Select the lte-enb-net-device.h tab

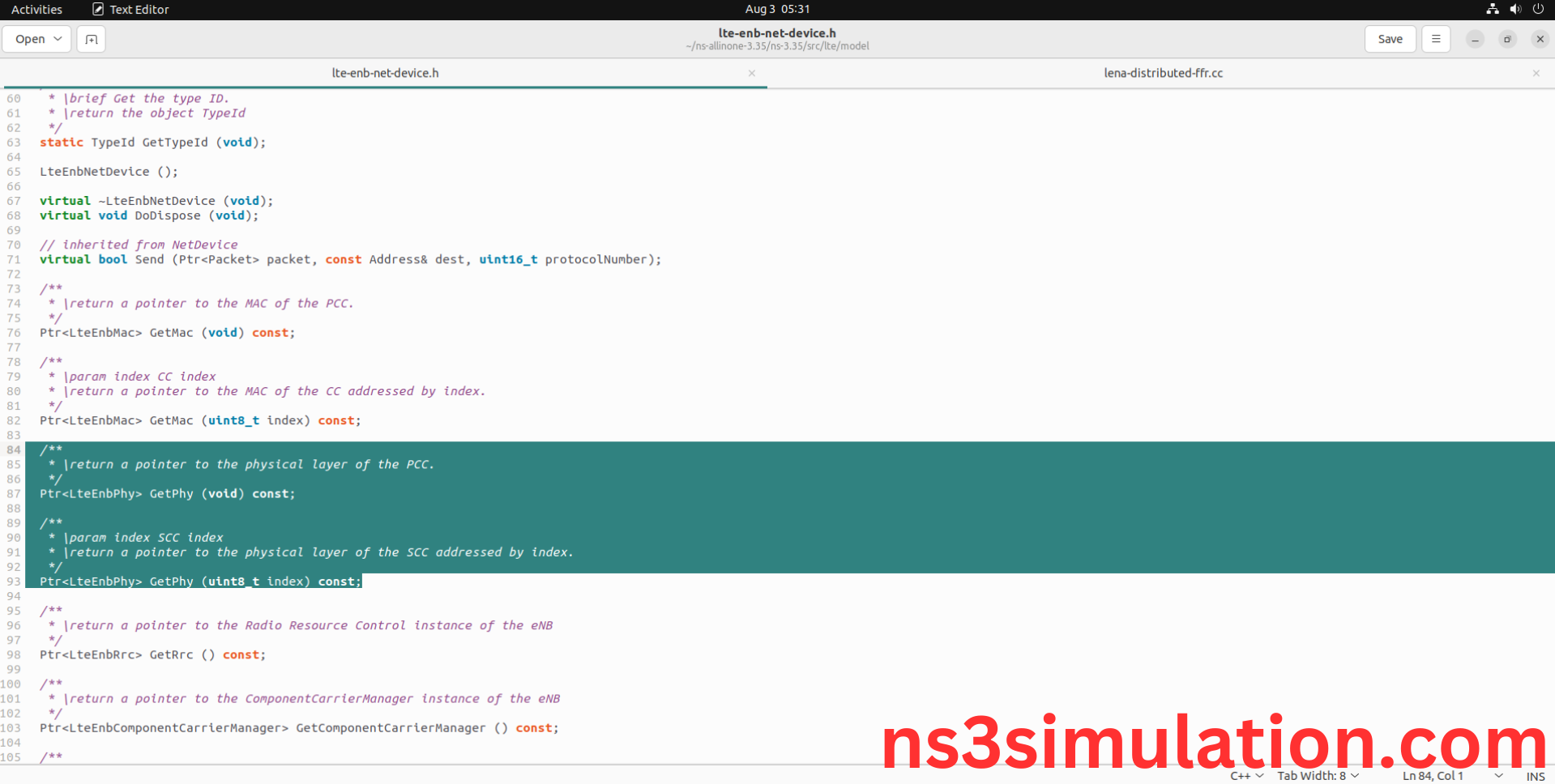coord(385,73)
